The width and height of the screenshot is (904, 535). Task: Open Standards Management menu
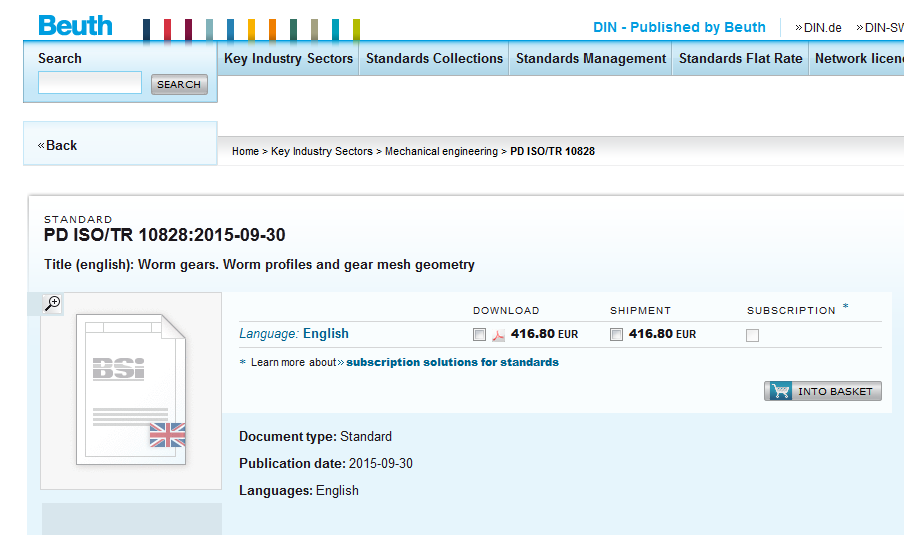coord(591,58)
